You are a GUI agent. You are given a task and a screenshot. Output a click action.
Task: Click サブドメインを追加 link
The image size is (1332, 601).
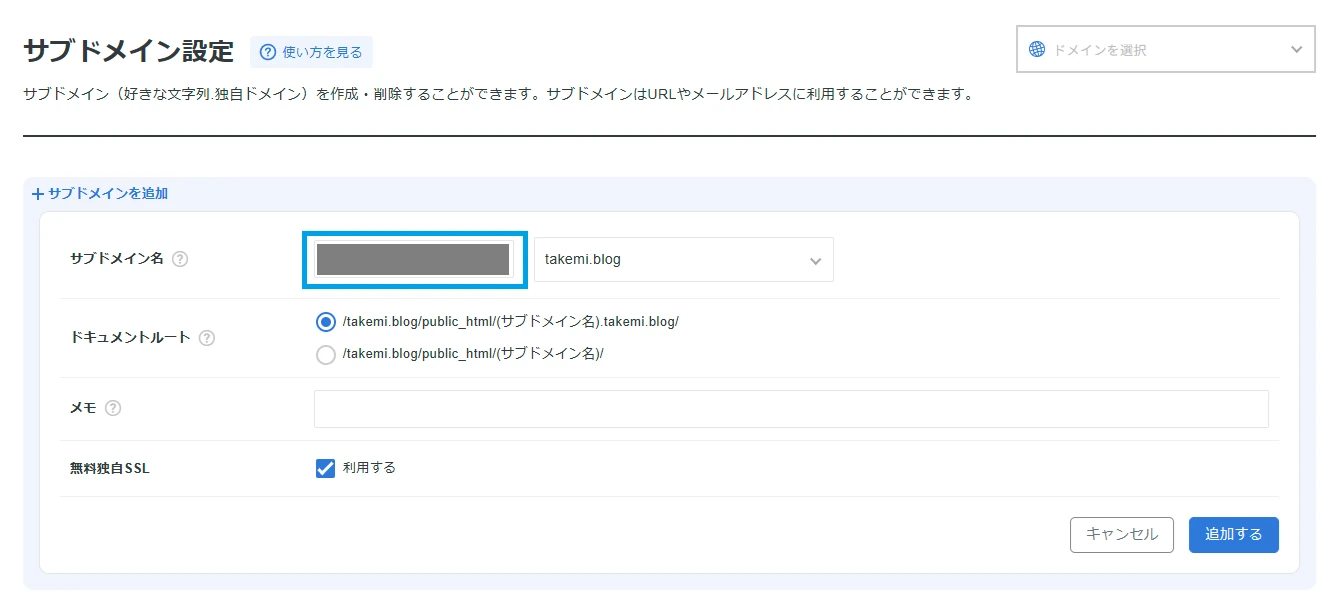100,194
